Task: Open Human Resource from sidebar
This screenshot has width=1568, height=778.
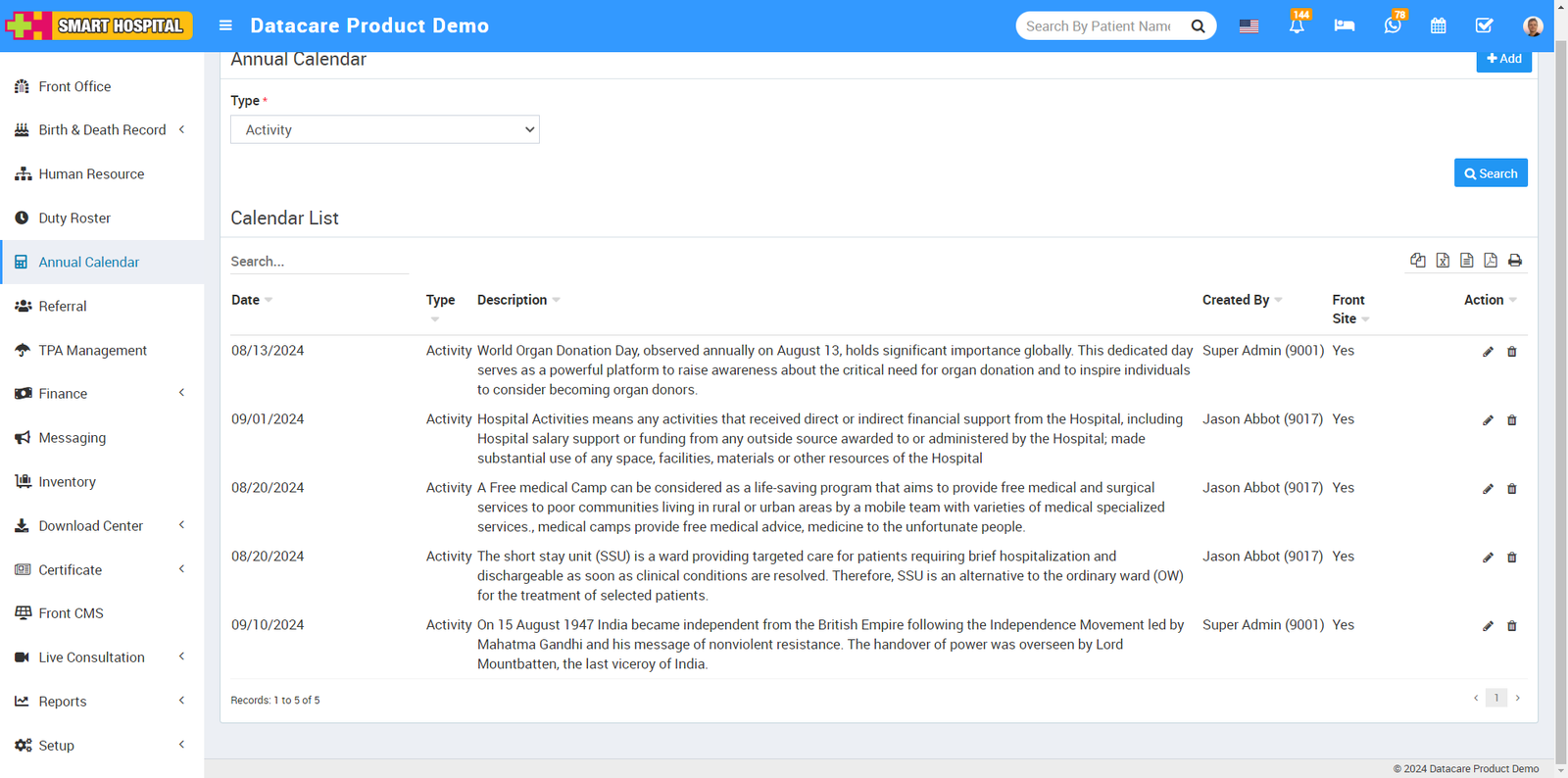Action: 91,173
